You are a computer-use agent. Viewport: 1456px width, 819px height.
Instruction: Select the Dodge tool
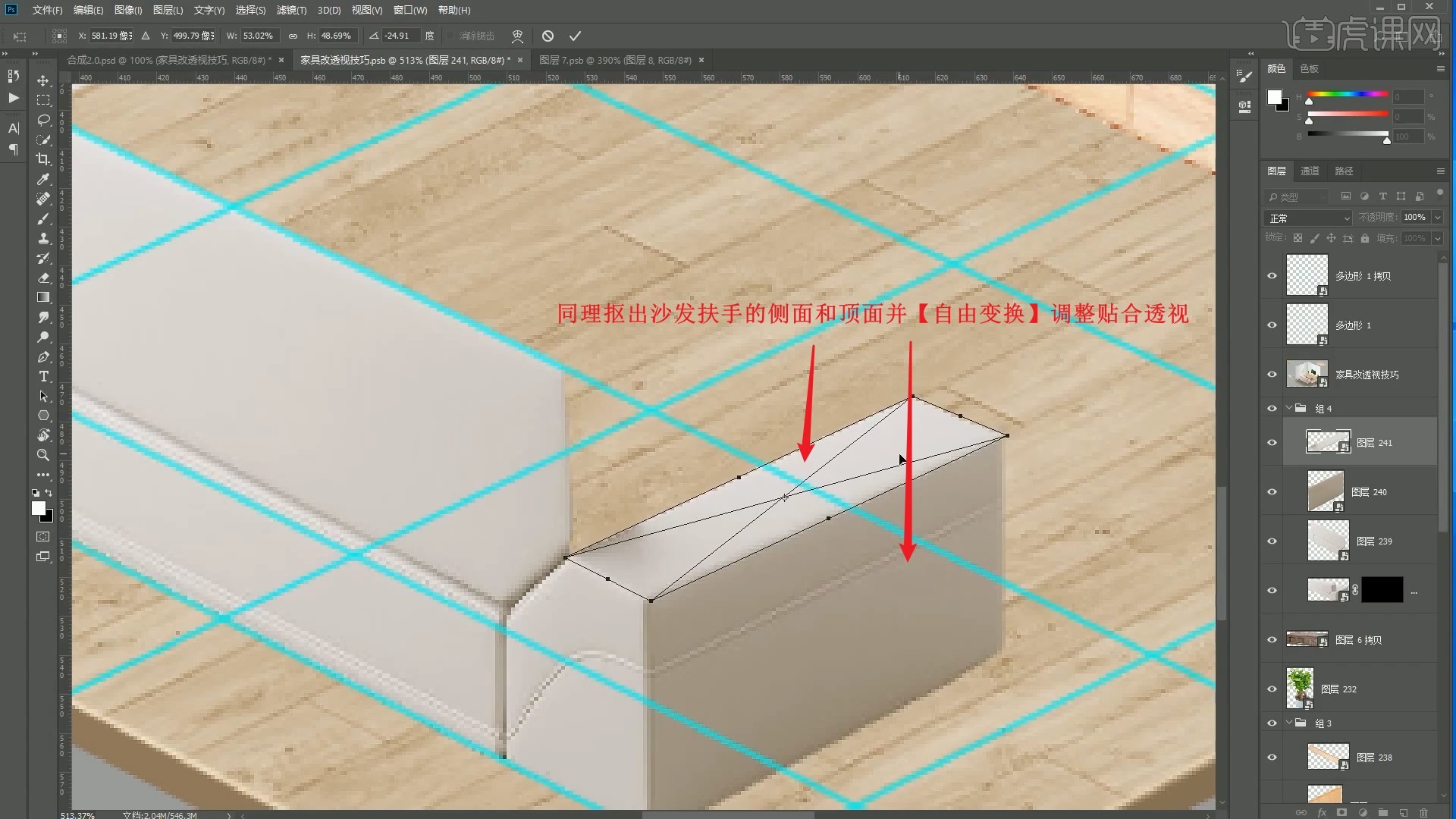point(43,337)
